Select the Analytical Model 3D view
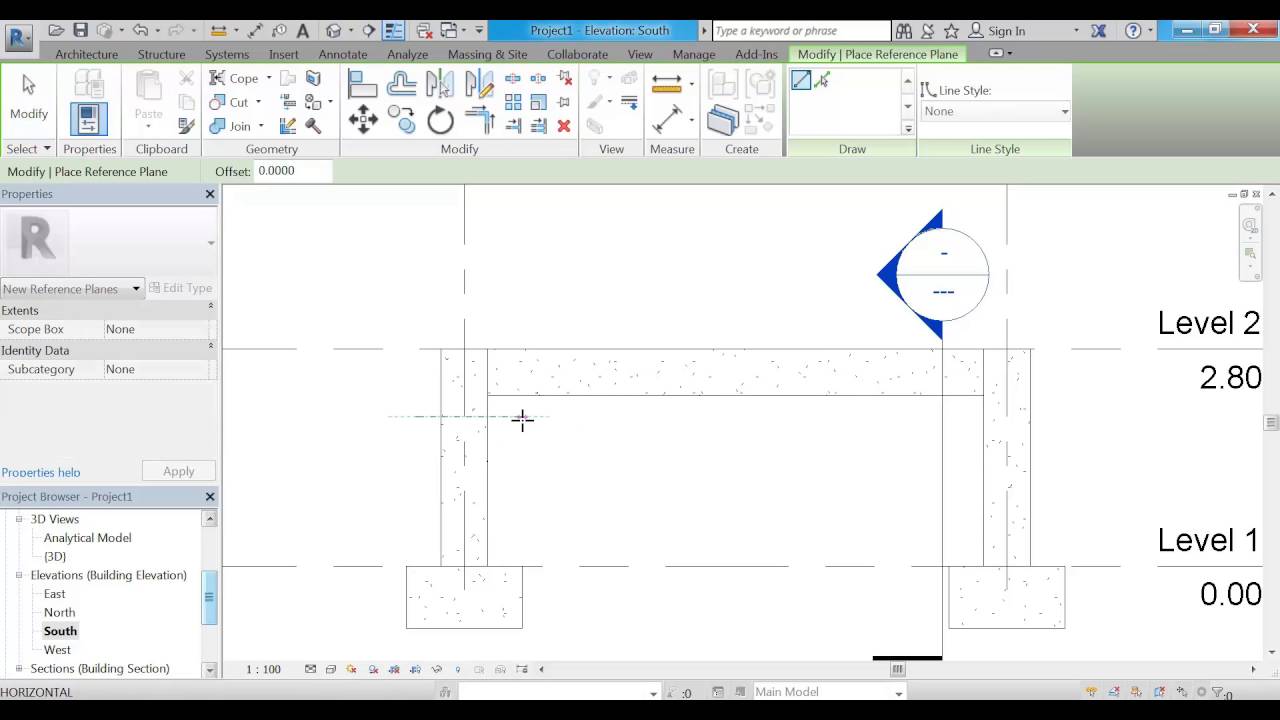Screen dimensions: 1280x720 [87, 538]
